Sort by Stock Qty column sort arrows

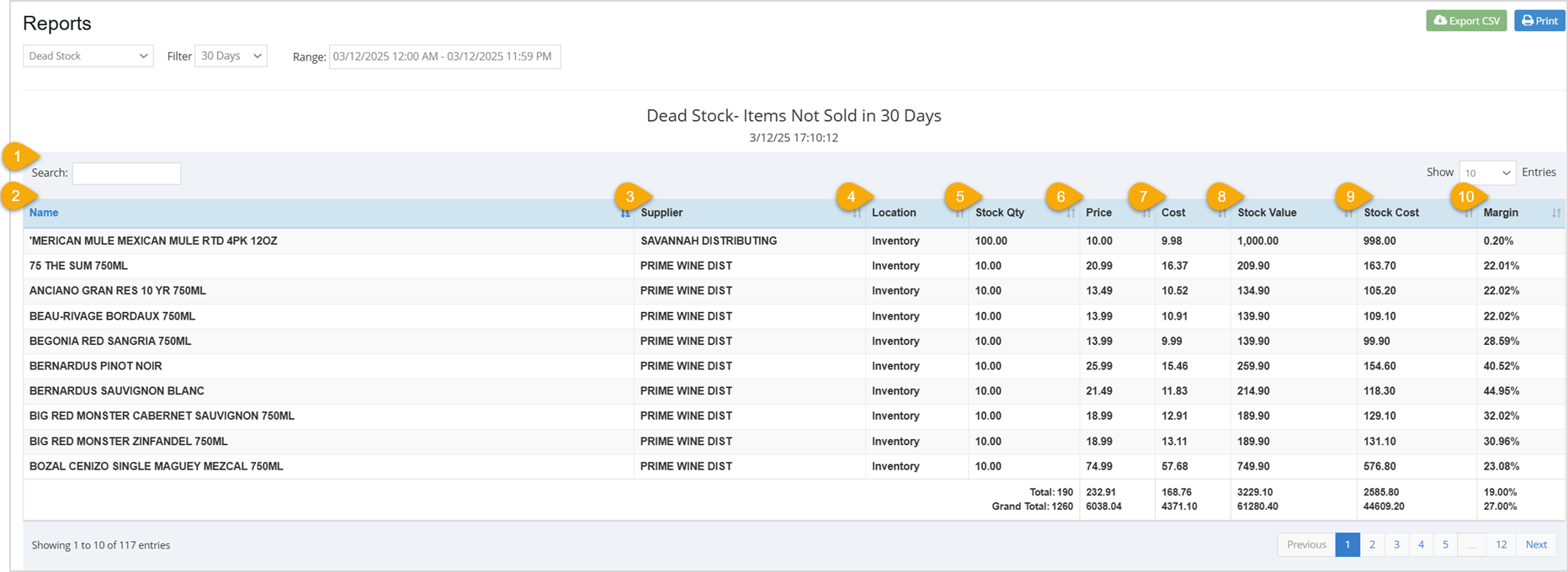point(1071,214)
